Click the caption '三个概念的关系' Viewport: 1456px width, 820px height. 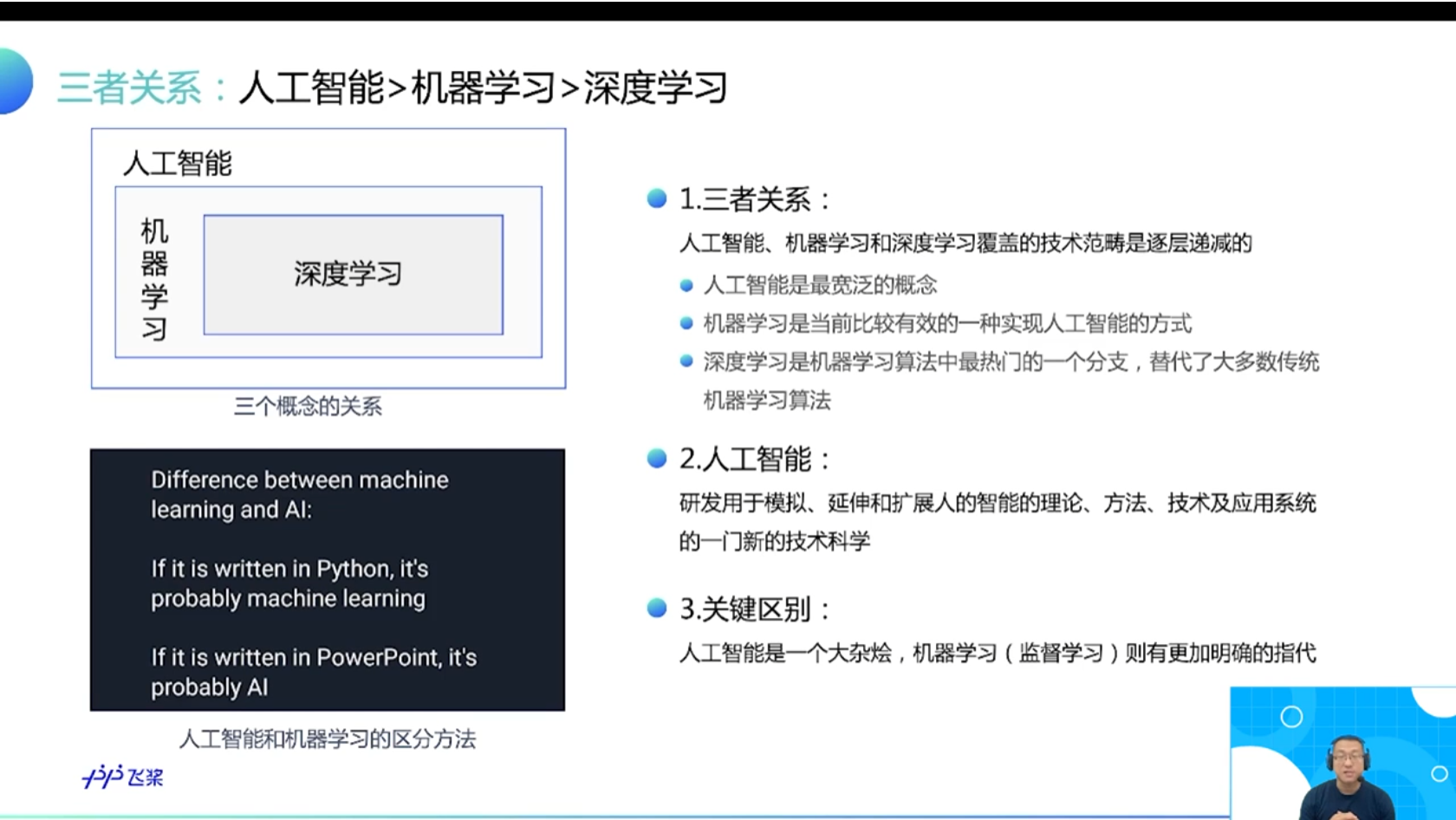pos(308,406)
